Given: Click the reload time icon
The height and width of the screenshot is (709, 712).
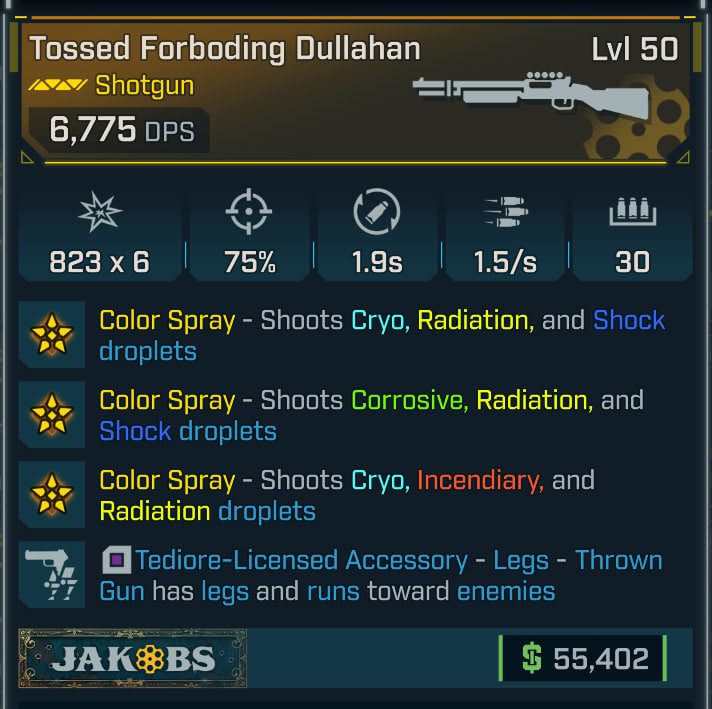Looking at the screenshot, I should (377, 213).
